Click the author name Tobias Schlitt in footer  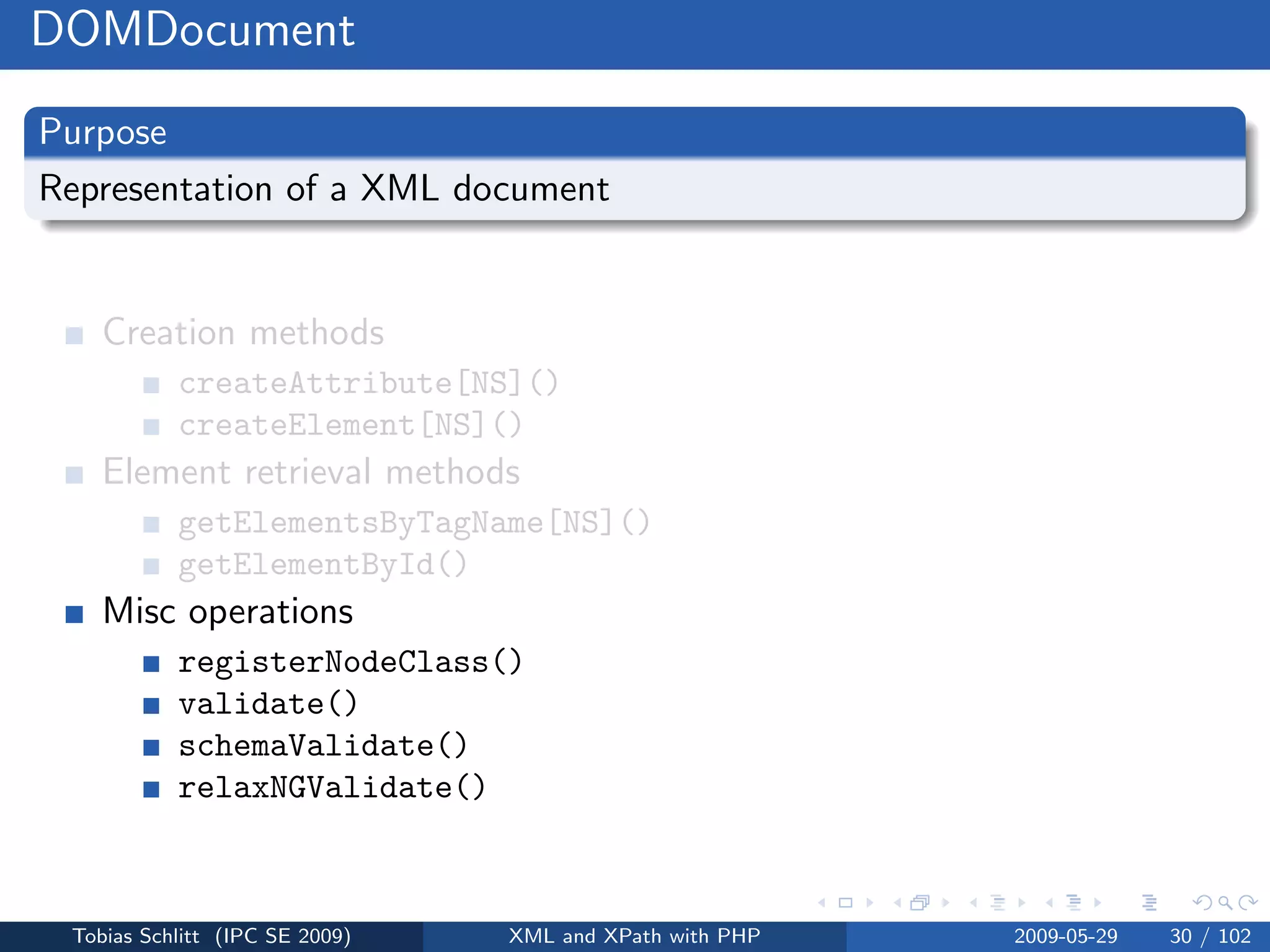(136, 936)
